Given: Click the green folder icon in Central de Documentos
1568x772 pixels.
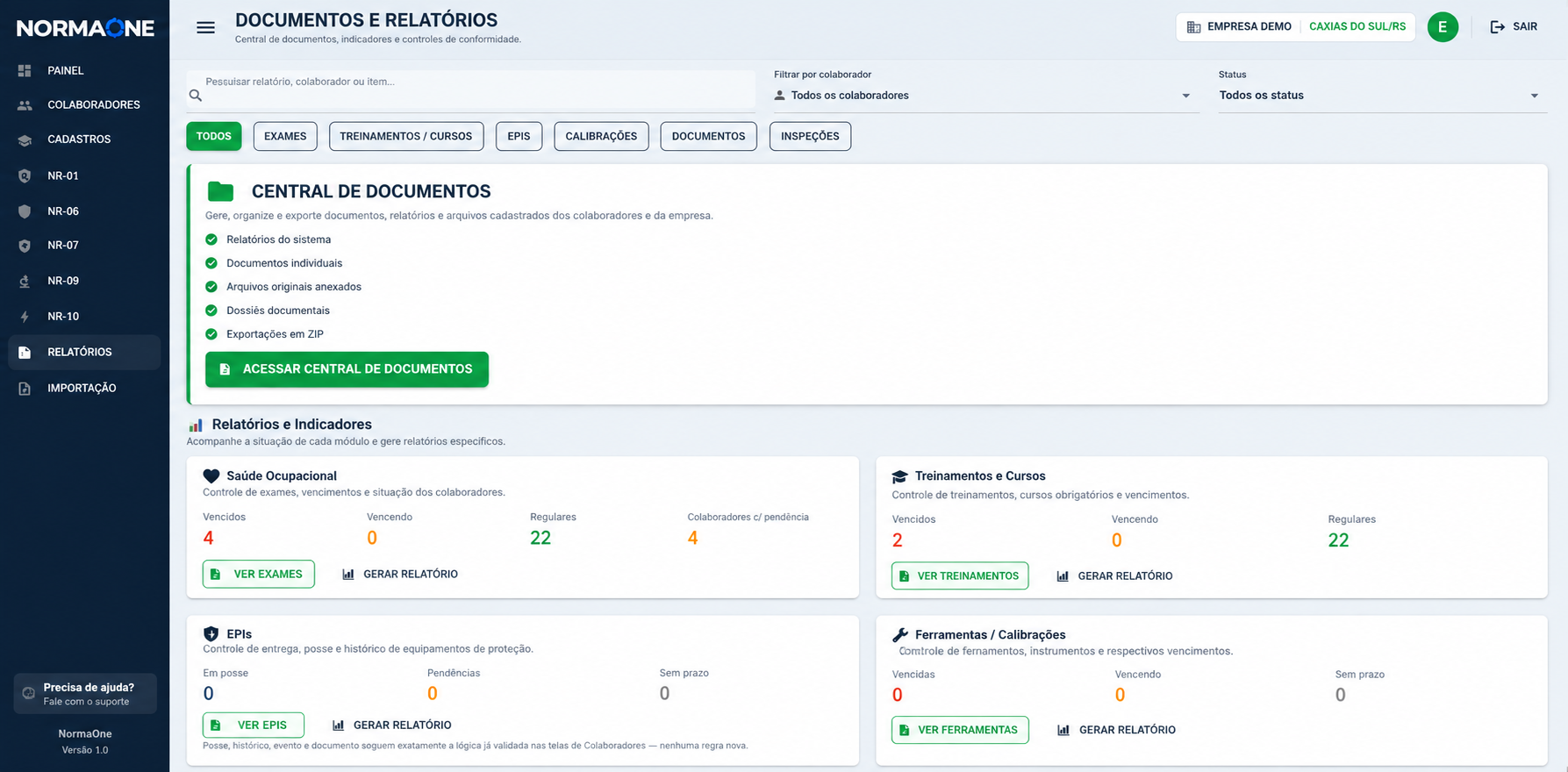Looking at the screenshot, I should [x=220, y=191].
